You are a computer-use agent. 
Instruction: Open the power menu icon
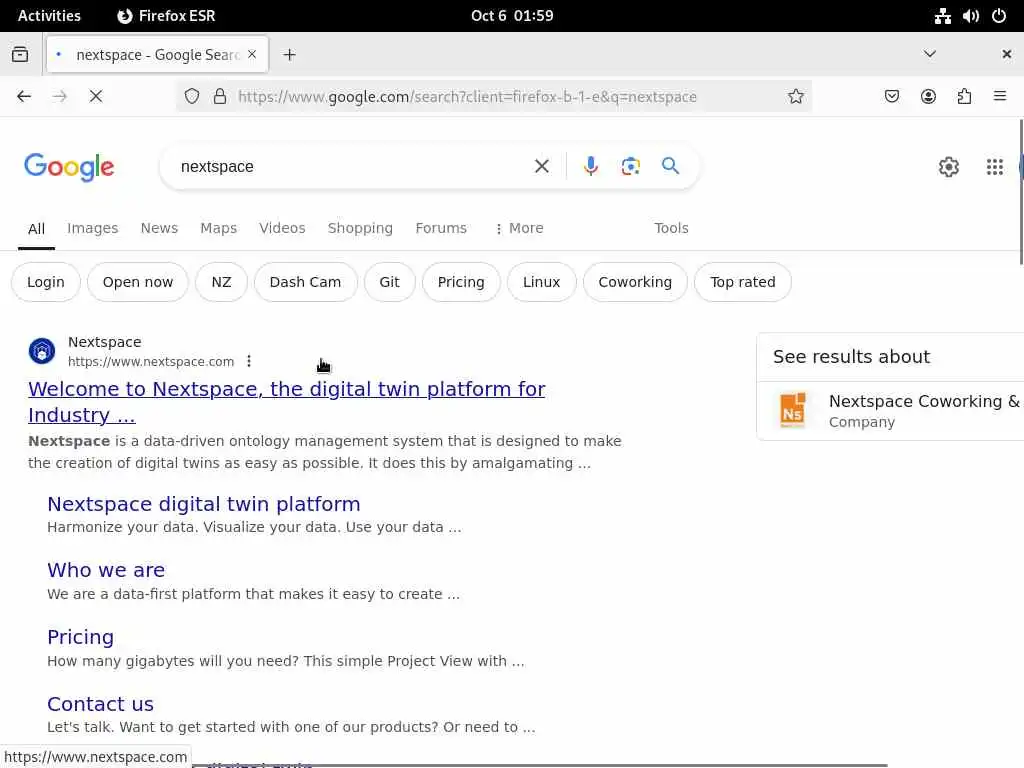[x=999, y=16]
